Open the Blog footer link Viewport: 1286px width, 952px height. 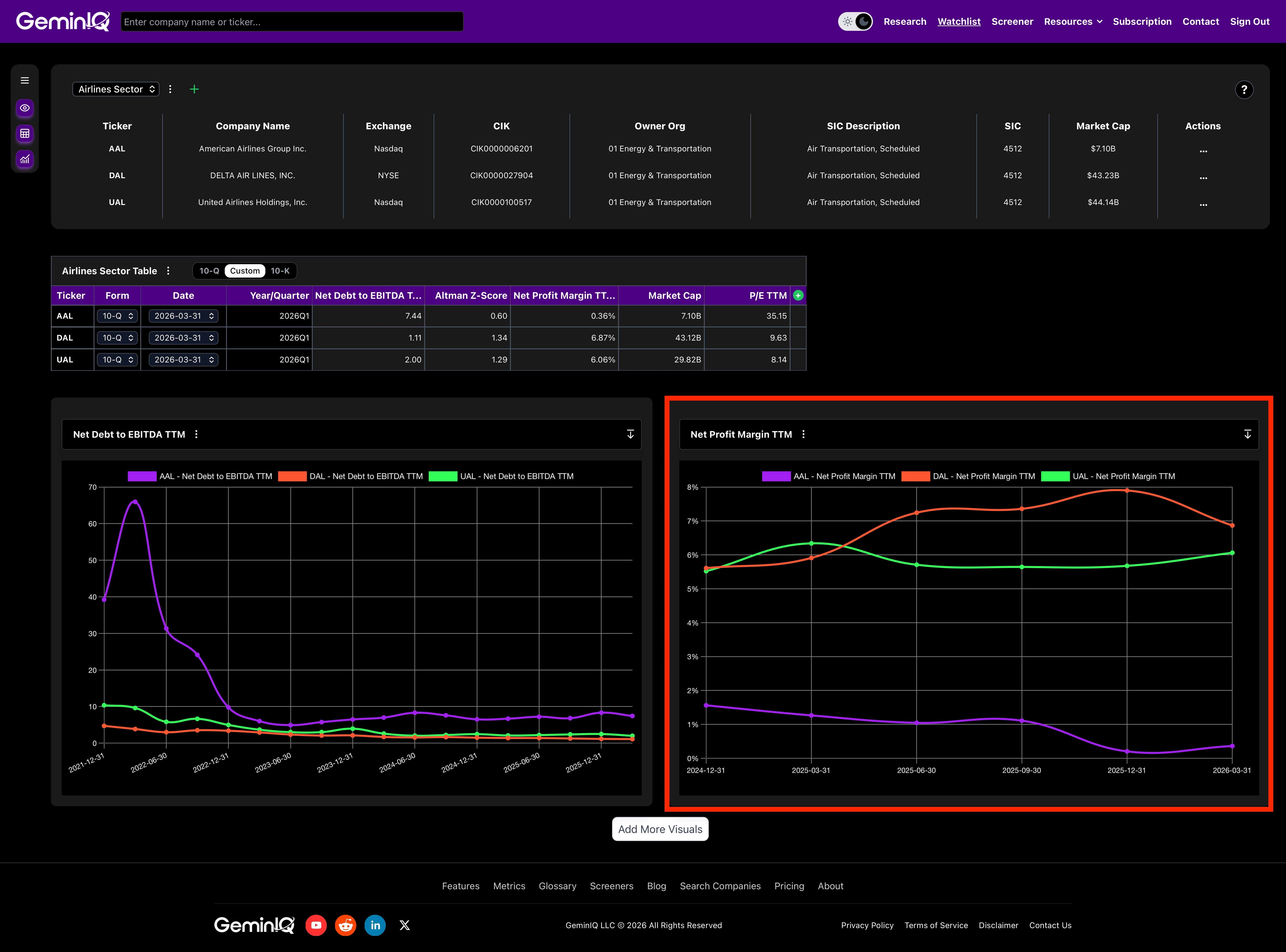(x=657, y=886)
